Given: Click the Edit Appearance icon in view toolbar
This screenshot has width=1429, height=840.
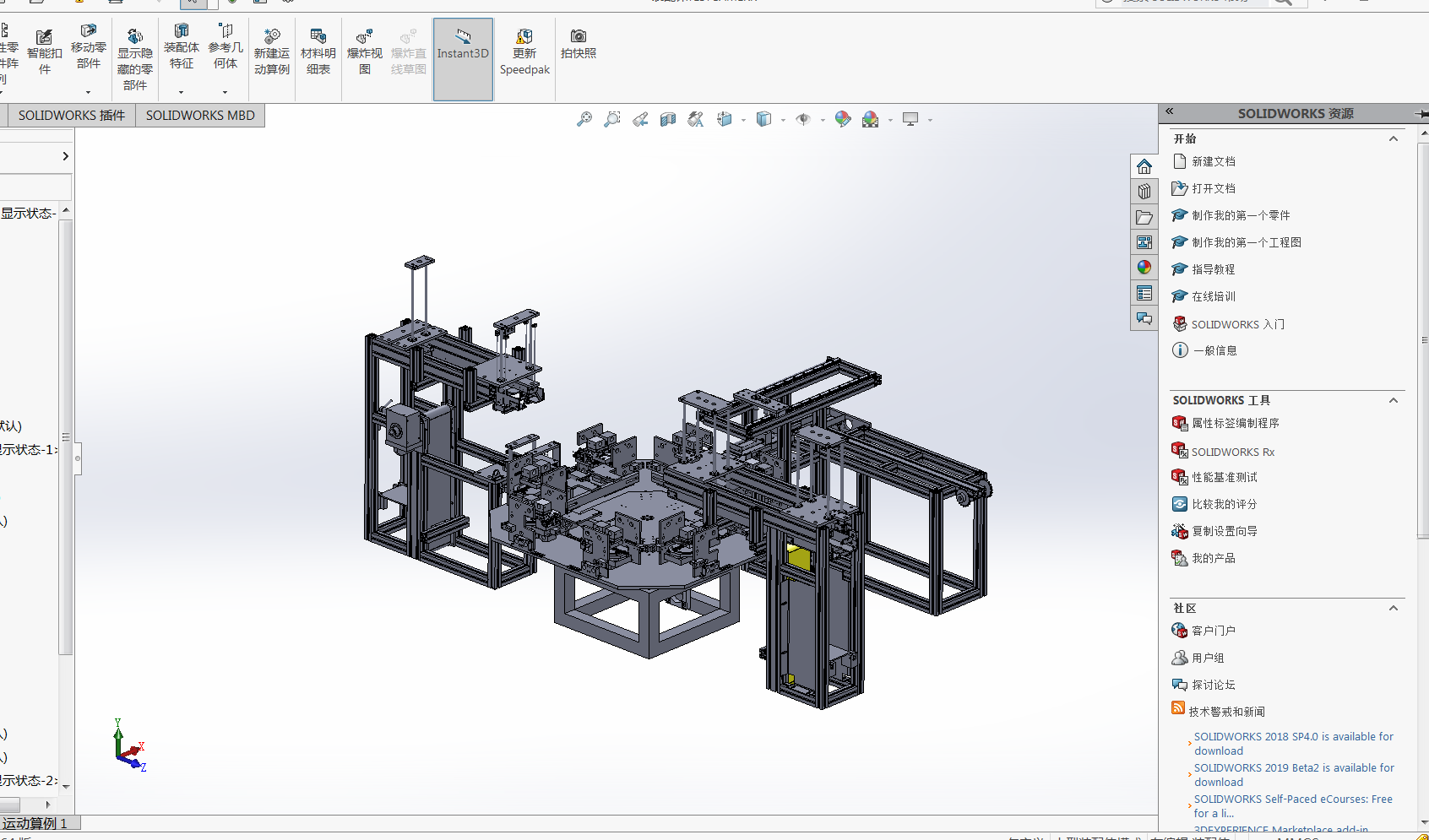Looking at the screenshot, I should [x=842, y=120].
